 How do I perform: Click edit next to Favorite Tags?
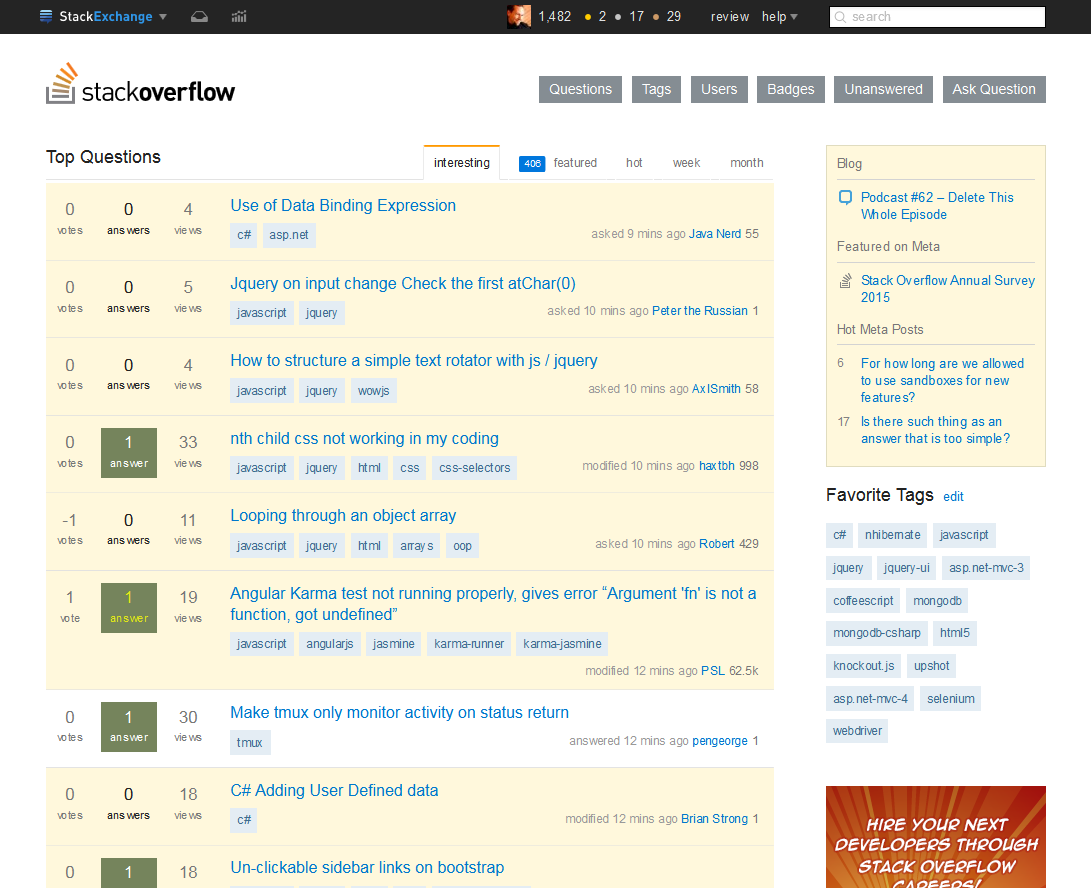click(x=953, y=497)
